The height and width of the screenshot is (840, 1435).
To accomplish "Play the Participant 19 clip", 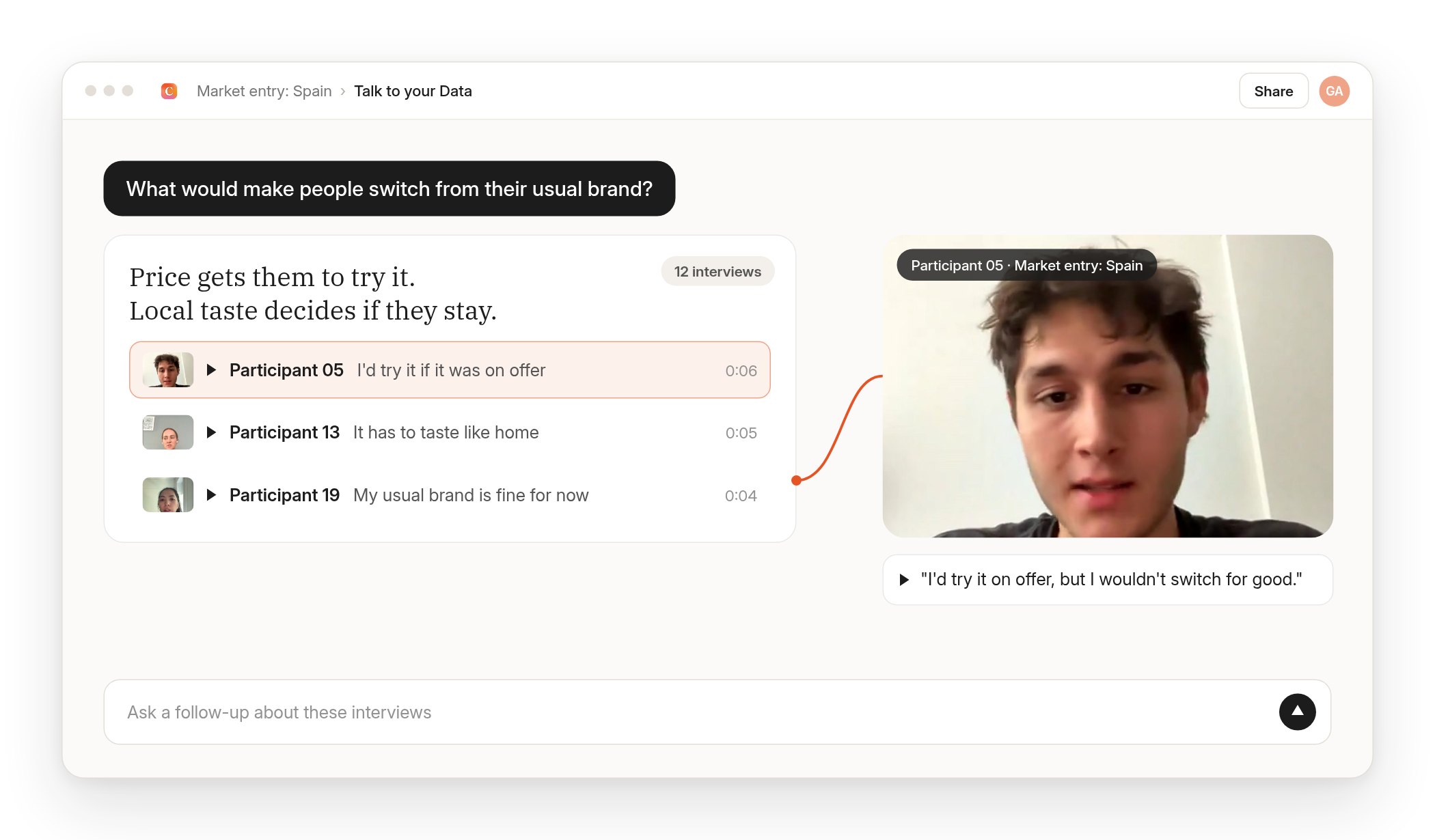I will pos(211,494).
